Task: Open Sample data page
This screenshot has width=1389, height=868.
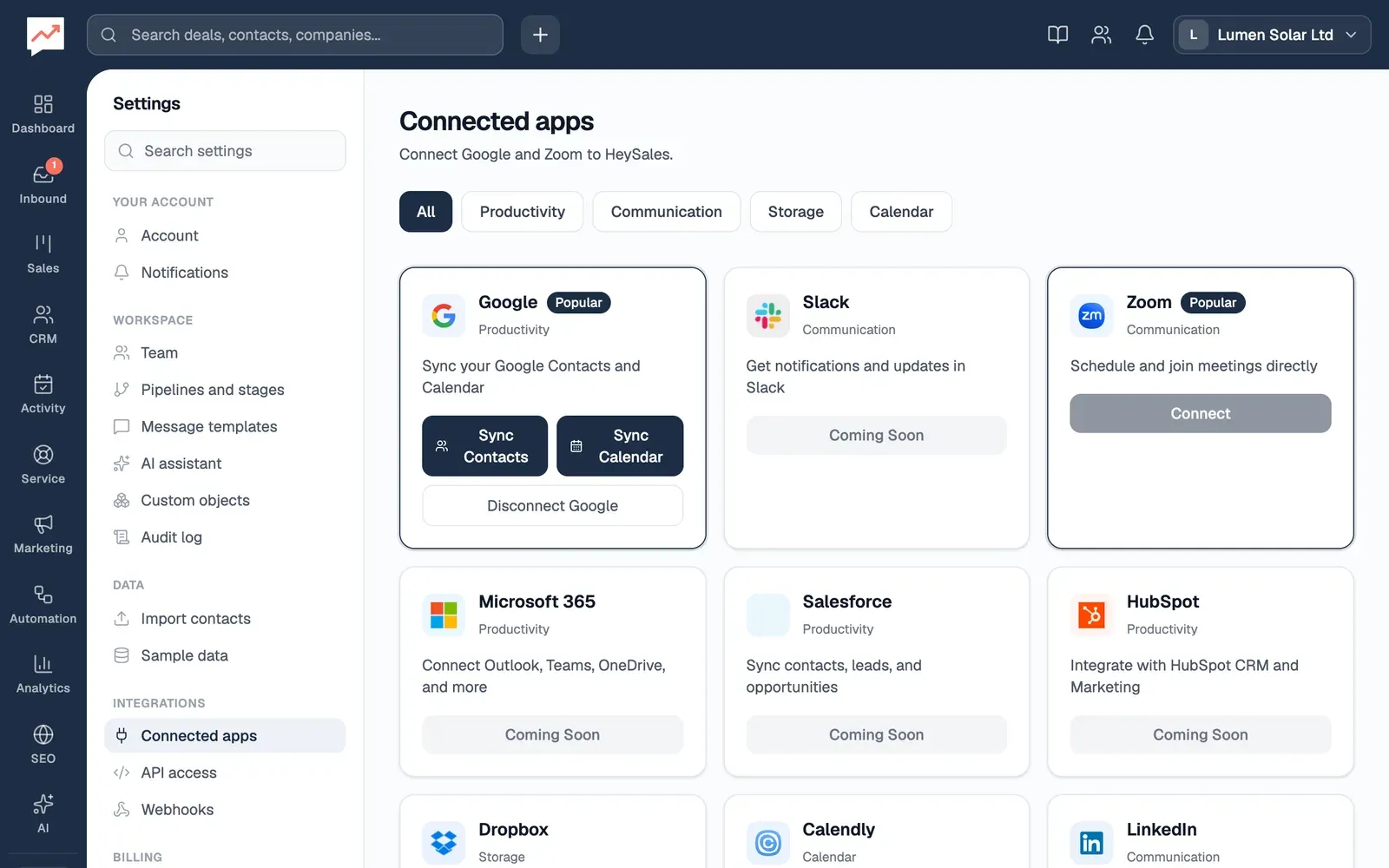Action: click(x=225, y=655)
